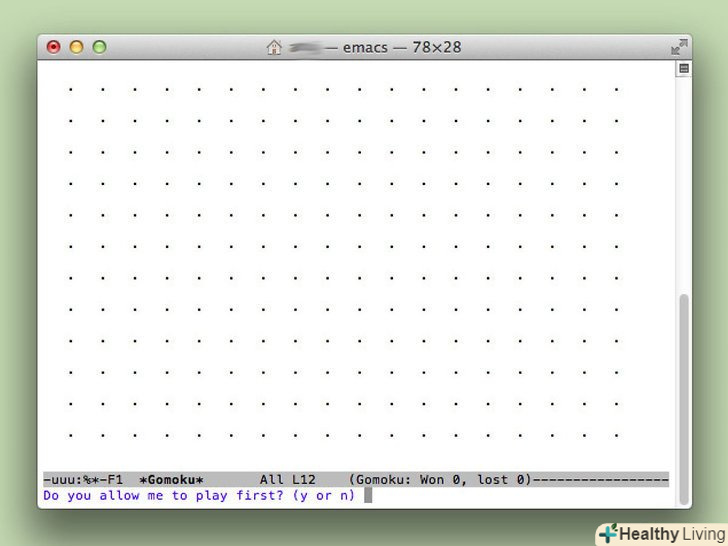728x546 pixels.
Task: Click the gray cursor block after the prompt
Action: [x=368, y=495]
